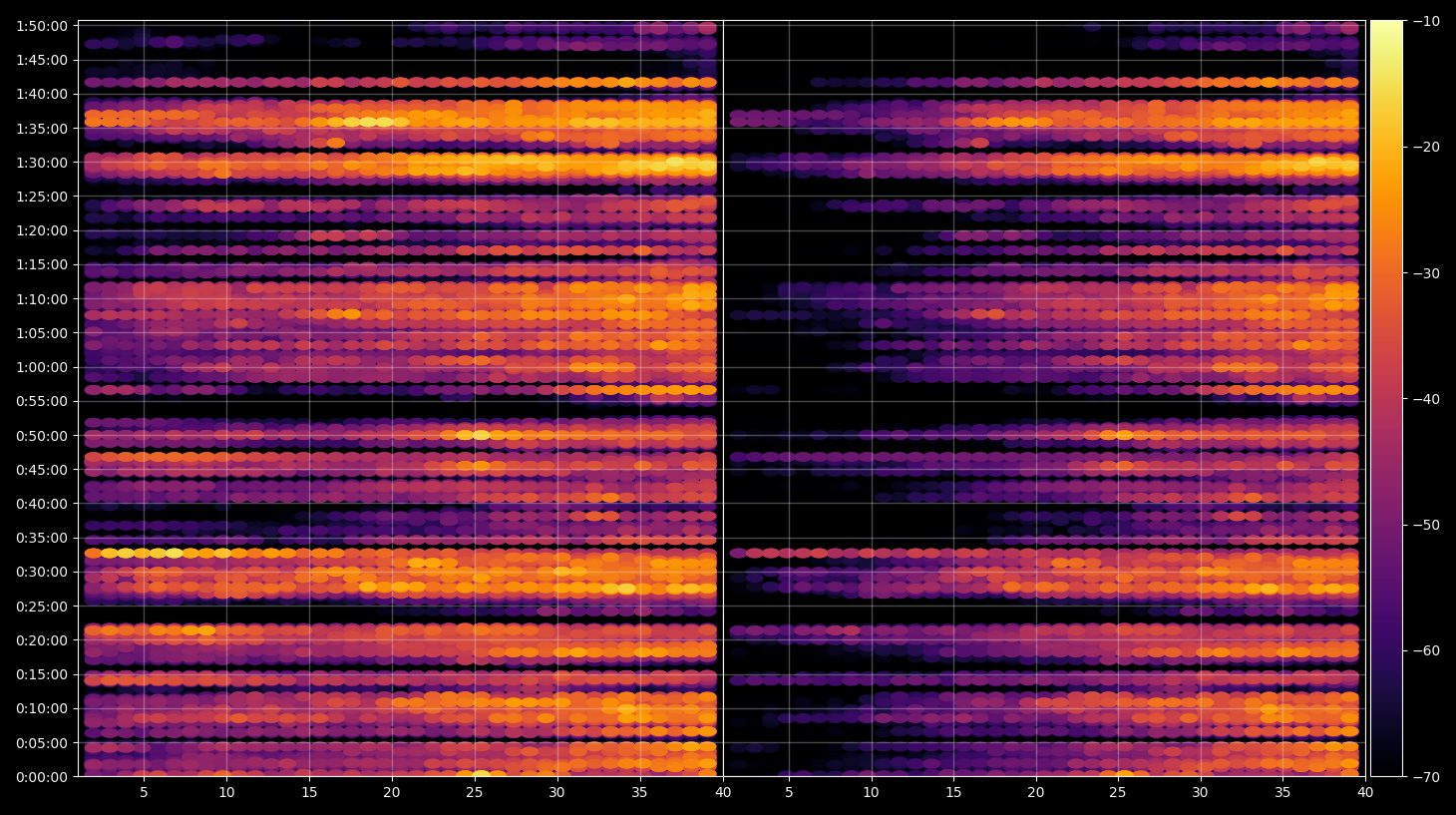Click the 1:15:00 time label
1456x815 pixels.
(42, 264)
